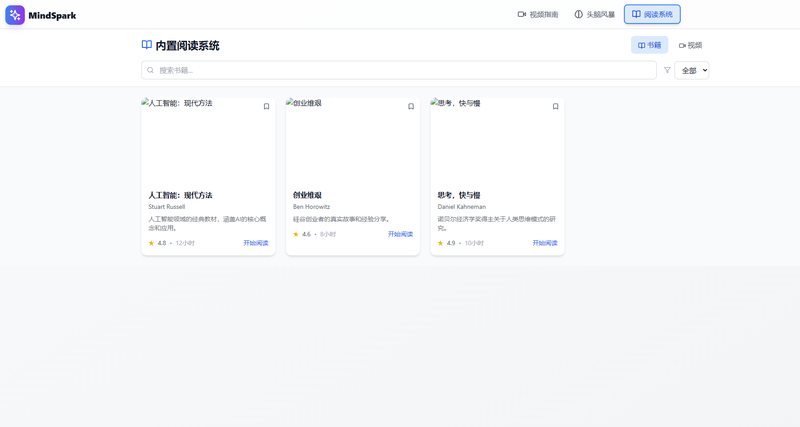Click the filter funnel icon

pos(667,70)
